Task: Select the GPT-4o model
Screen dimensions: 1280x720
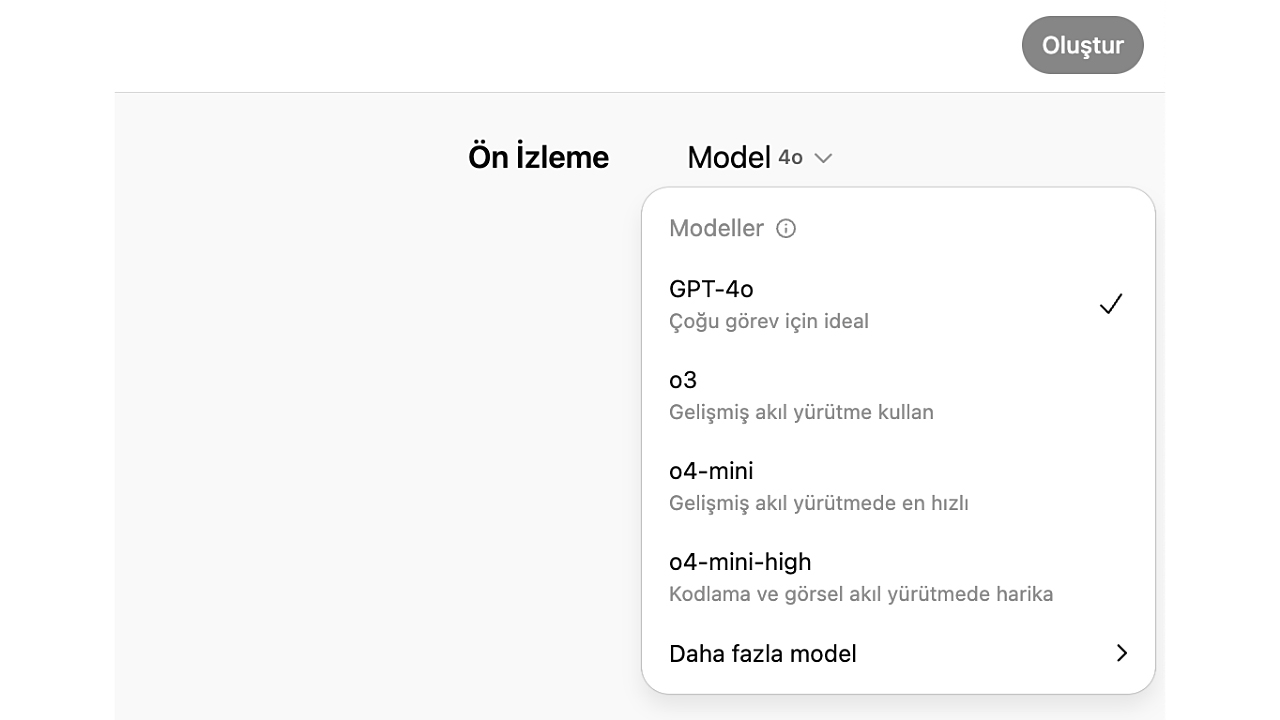Action: [898, 304]
